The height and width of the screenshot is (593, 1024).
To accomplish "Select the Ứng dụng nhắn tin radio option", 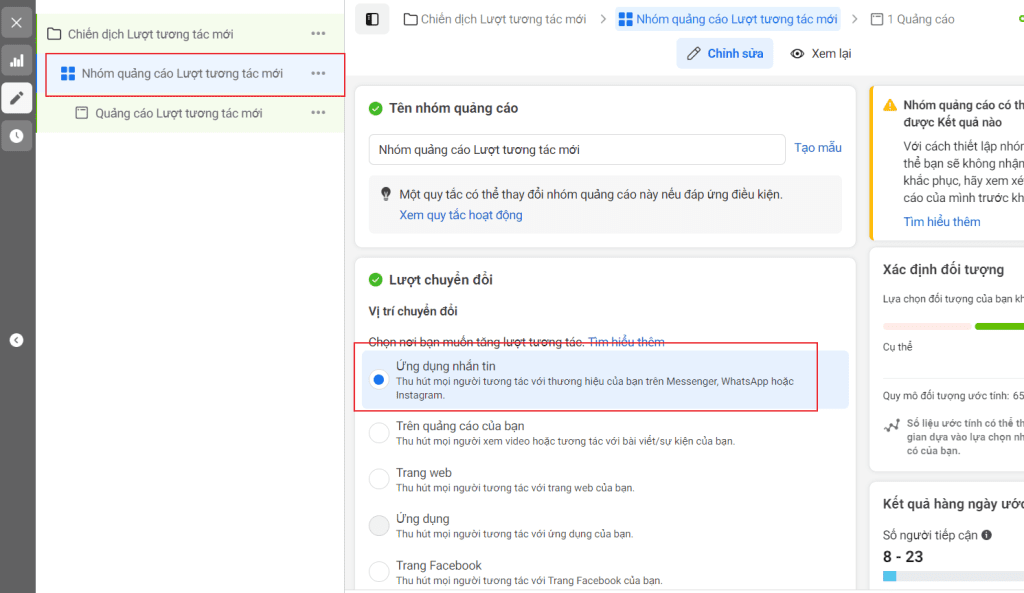I will click(x=379, y=379).
